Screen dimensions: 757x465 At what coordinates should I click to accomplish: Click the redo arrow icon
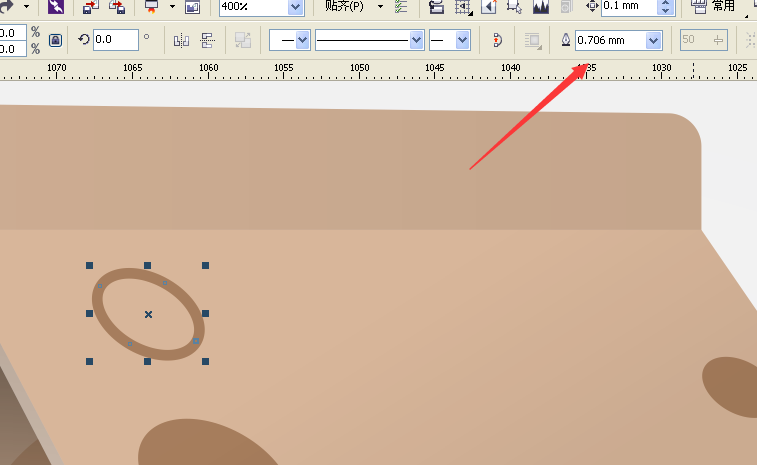click(6, 6)
